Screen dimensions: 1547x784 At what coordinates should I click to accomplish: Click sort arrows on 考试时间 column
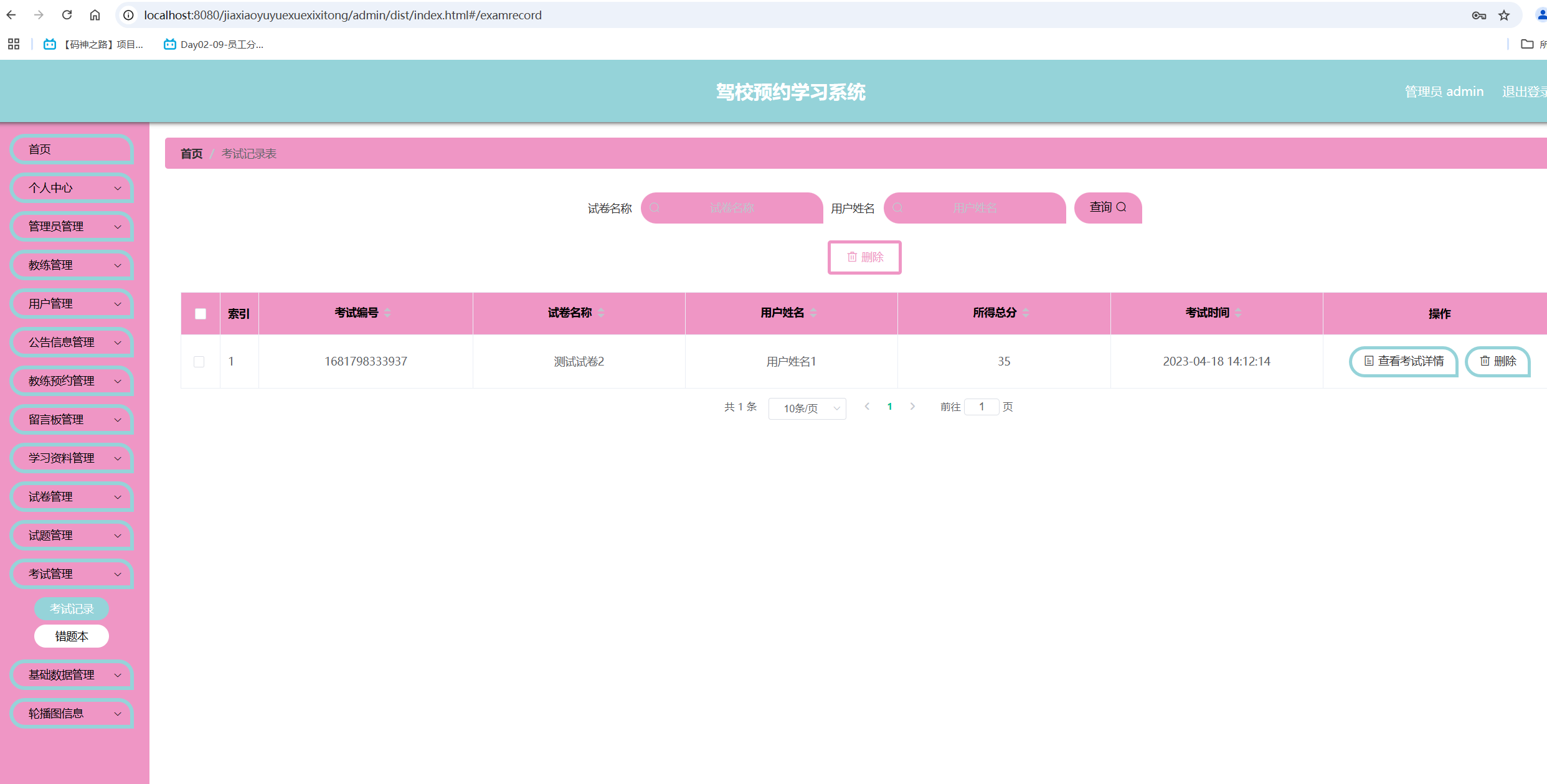[x=1238, y=313]
